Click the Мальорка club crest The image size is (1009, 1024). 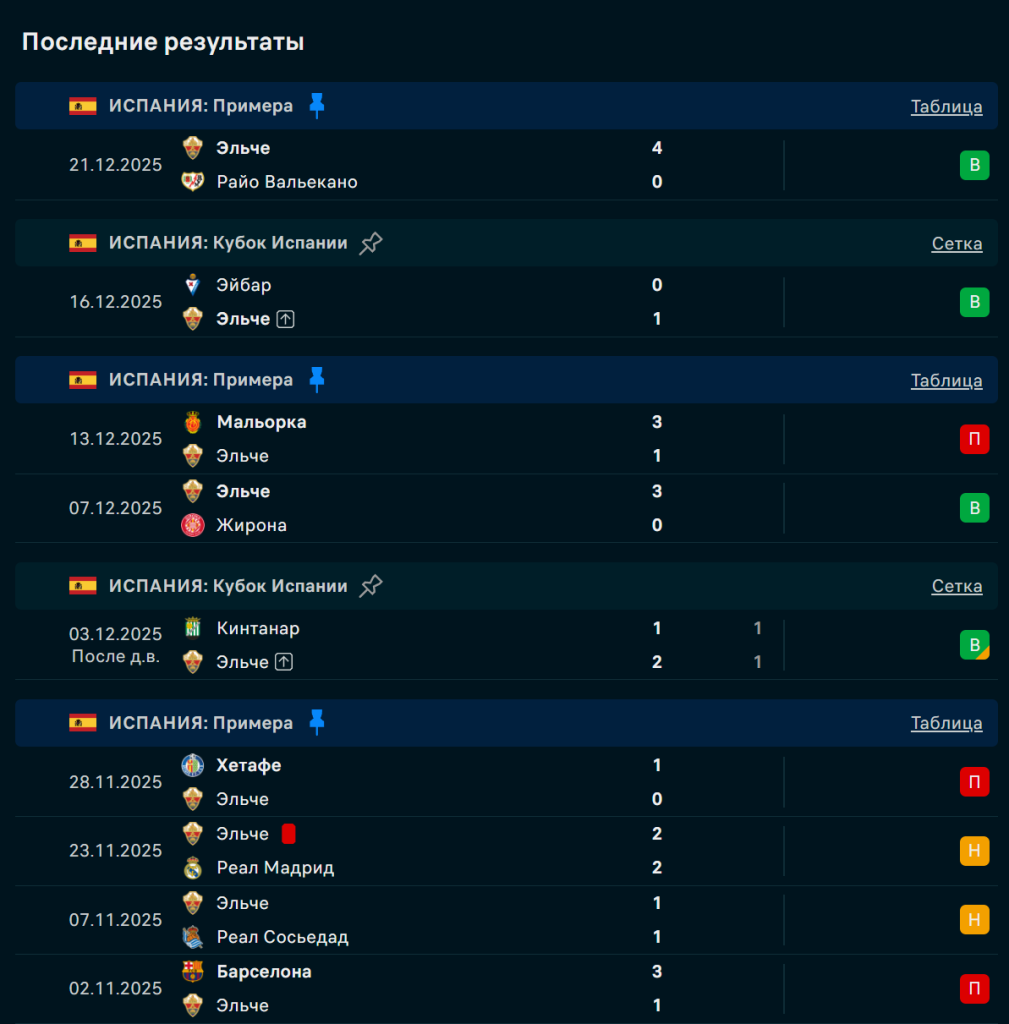(x=193, y=422)
